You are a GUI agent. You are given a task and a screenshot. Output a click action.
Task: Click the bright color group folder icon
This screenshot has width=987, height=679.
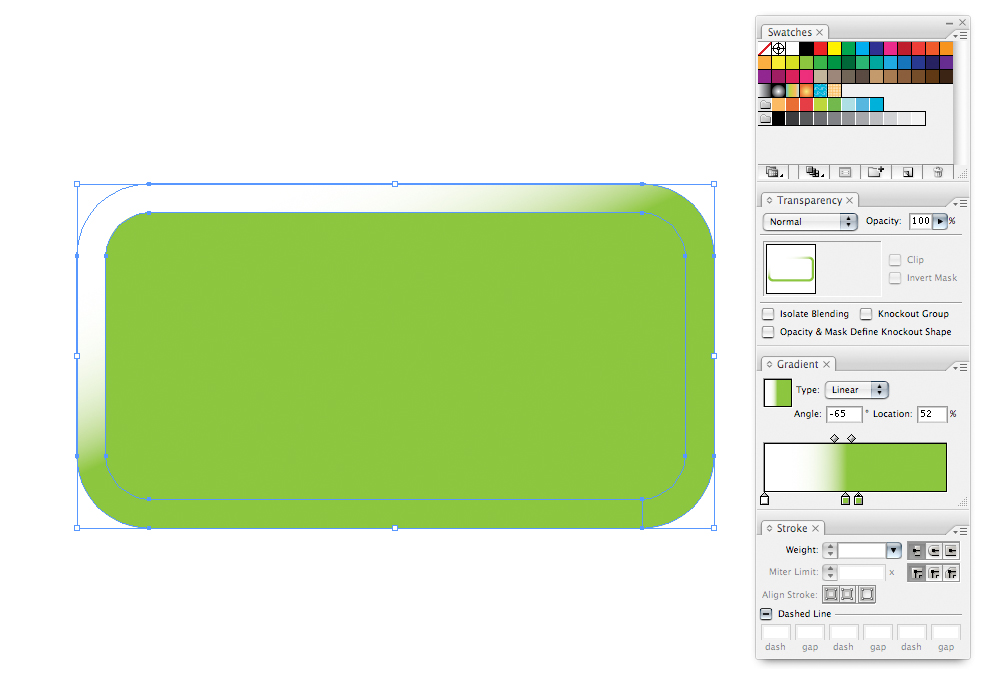765,104
